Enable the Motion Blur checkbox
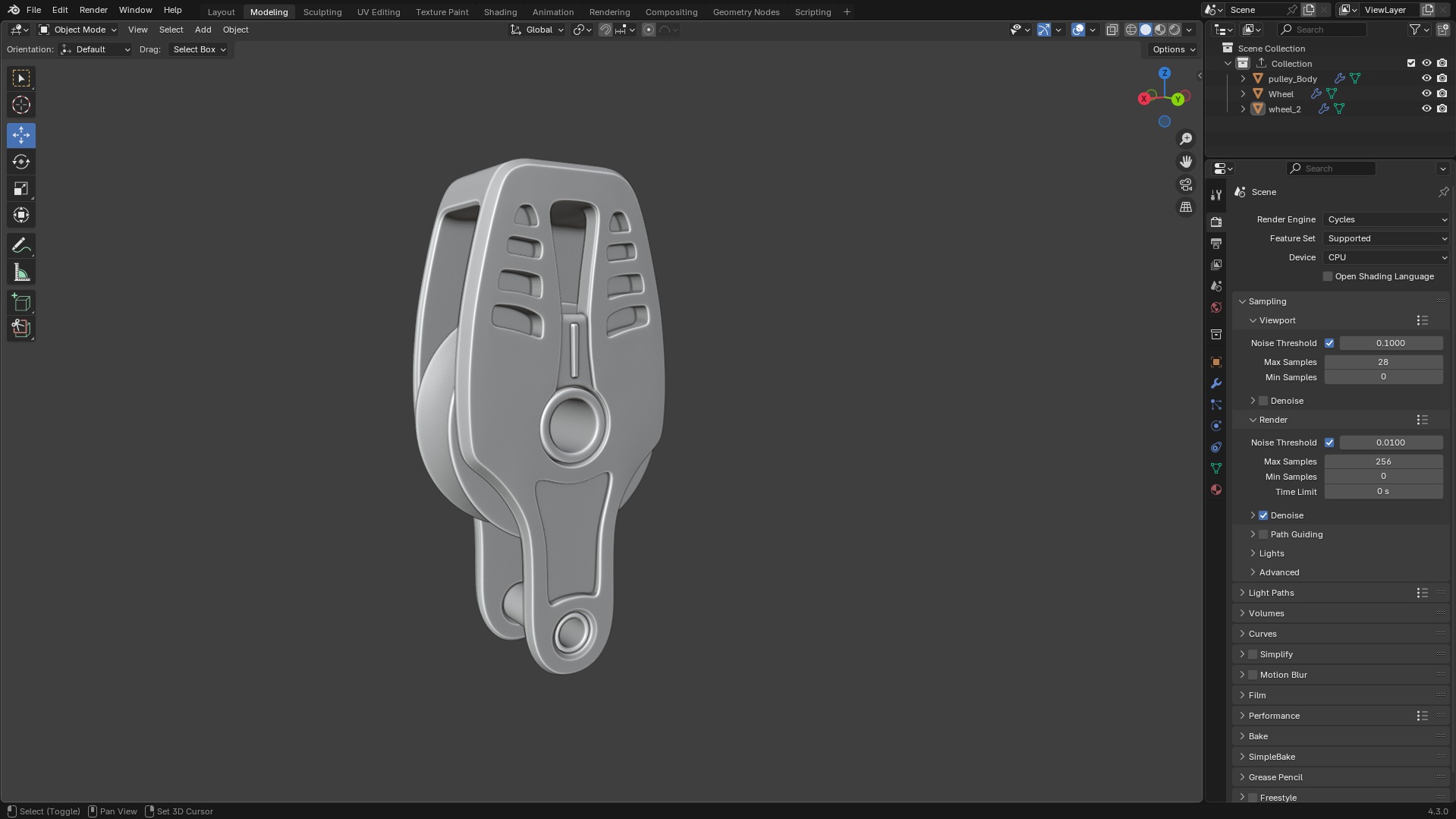 point(1253,675)
